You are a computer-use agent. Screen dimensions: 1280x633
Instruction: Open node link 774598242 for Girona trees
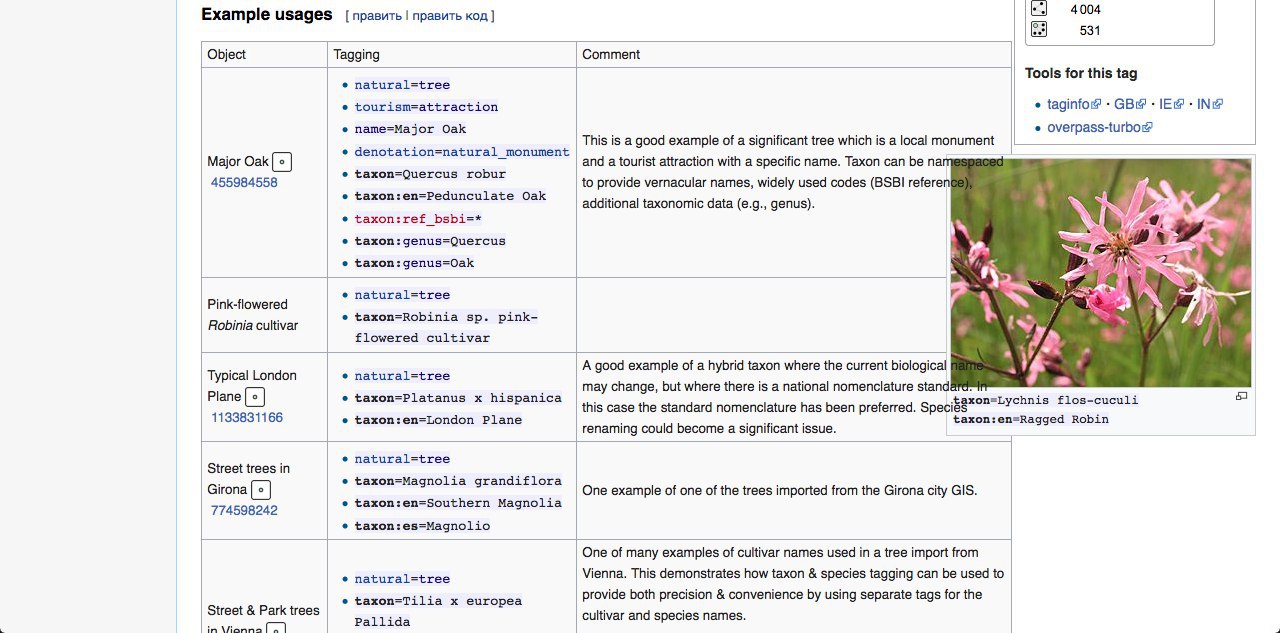click(x=244, y=511)
